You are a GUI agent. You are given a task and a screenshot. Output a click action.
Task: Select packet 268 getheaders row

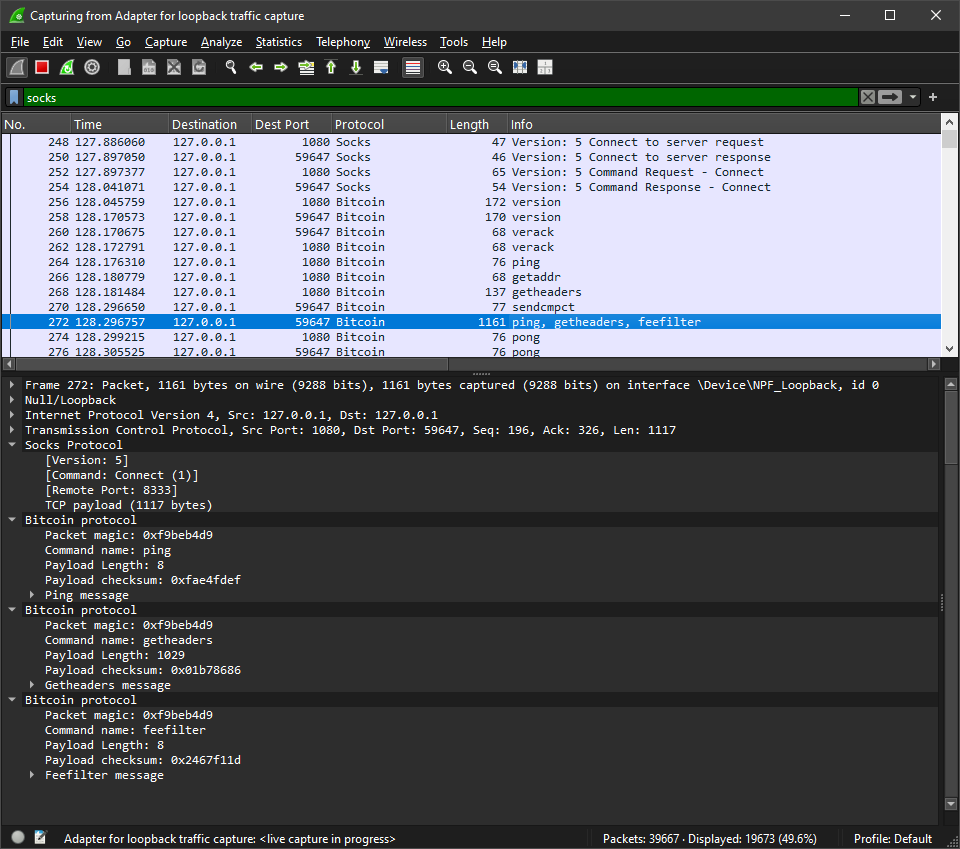(471, 292)
